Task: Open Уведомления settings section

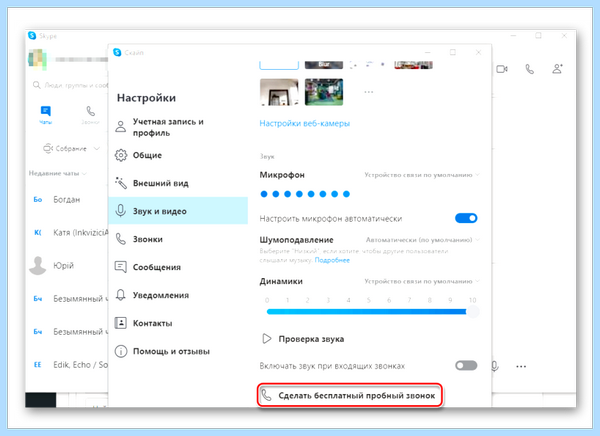Action: click(178, 295)
